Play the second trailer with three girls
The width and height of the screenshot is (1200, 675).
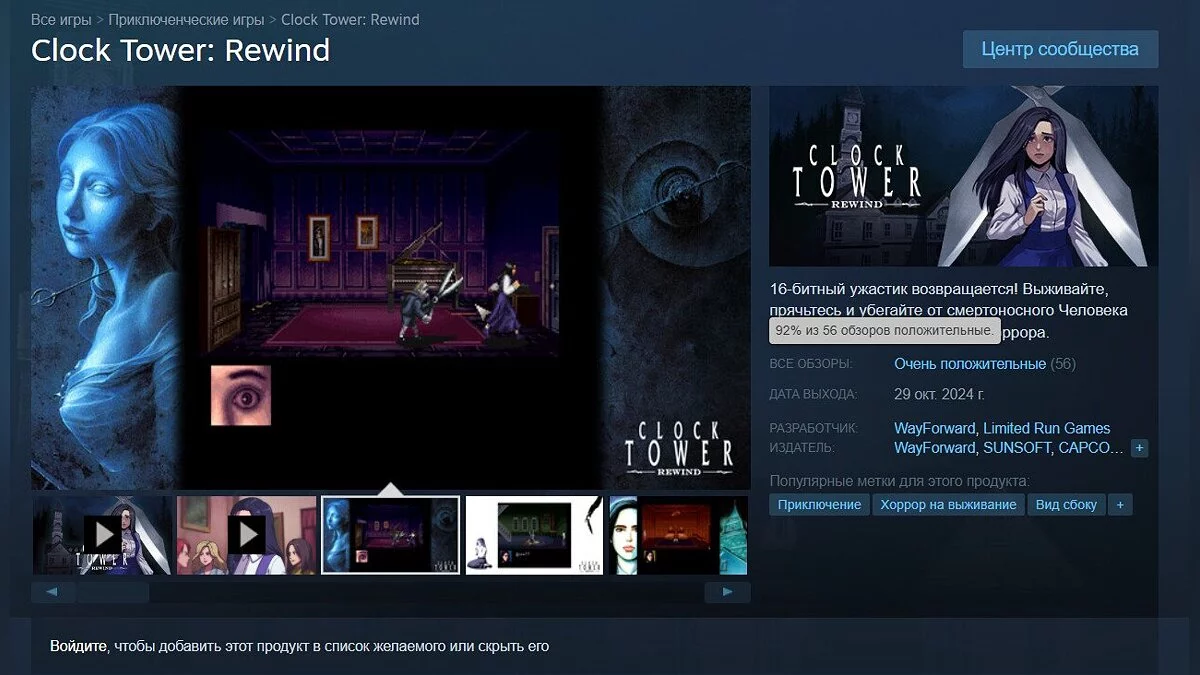tap(246, 535)
